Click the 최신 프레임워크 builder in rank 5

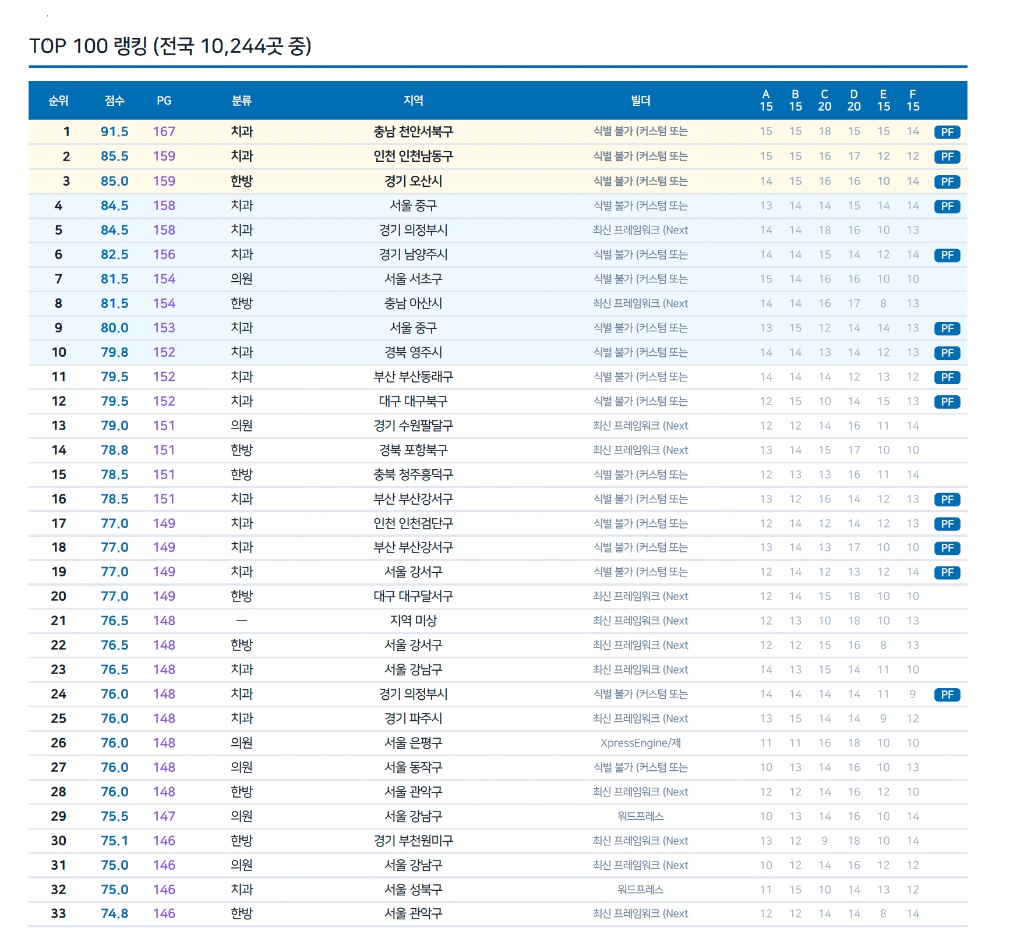[641, 230]
